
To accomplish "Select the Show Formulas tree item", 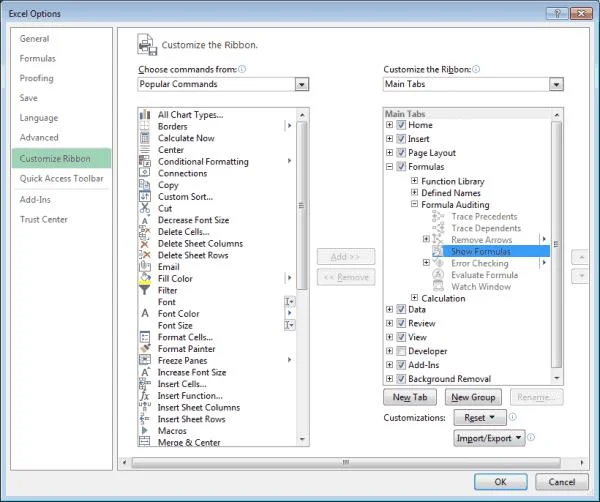I will coord(491,251).
